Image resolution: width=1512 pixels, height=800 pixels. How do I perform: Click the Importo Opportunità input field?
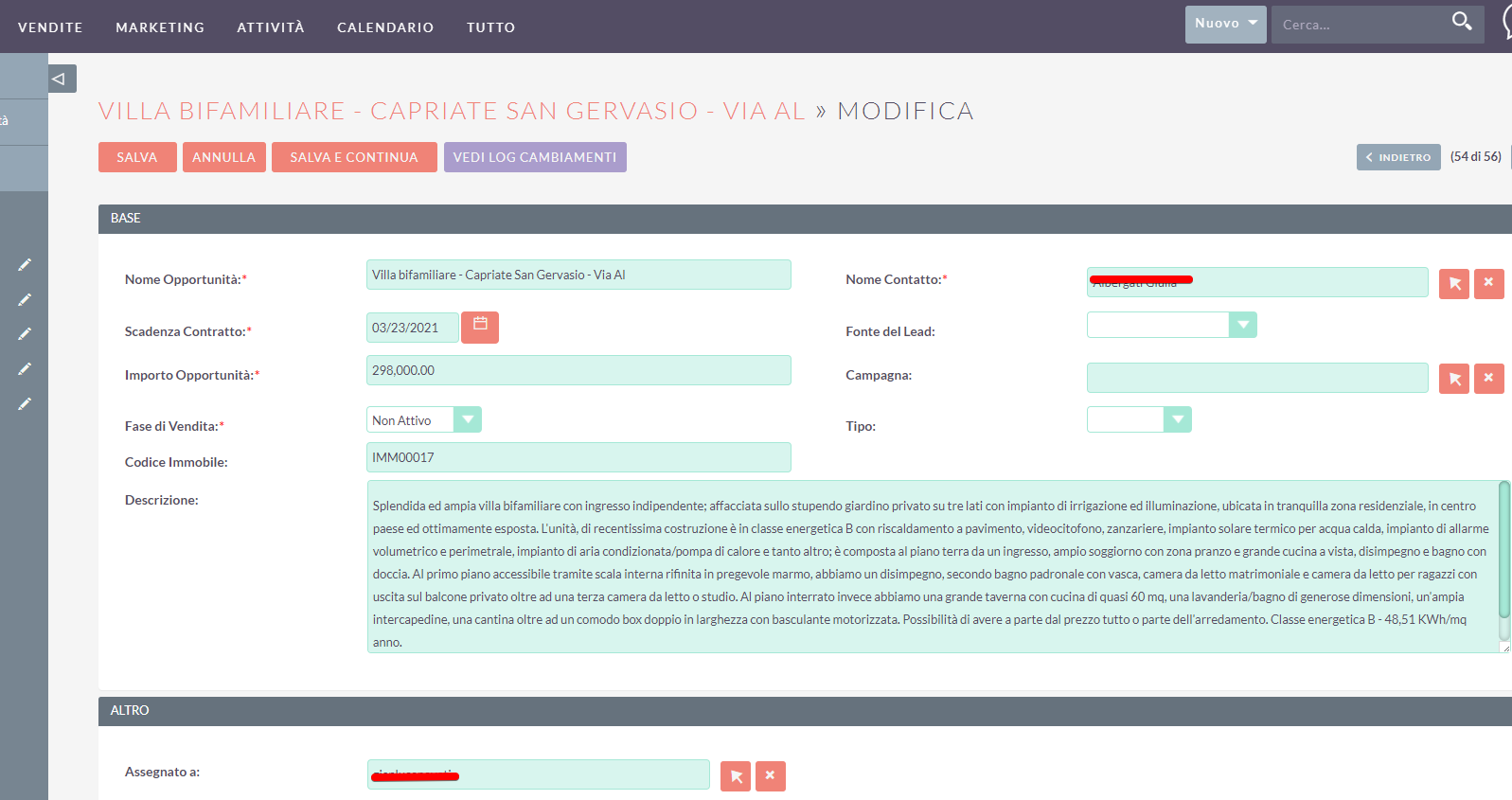(x=578, y=370)
